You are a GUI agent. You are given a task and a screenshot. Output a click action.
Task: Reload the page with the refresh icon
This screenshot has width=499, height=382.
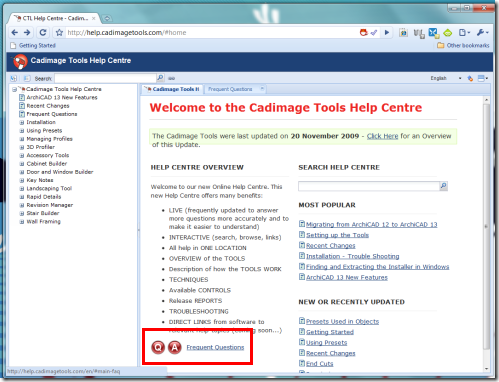coord(43,32)
